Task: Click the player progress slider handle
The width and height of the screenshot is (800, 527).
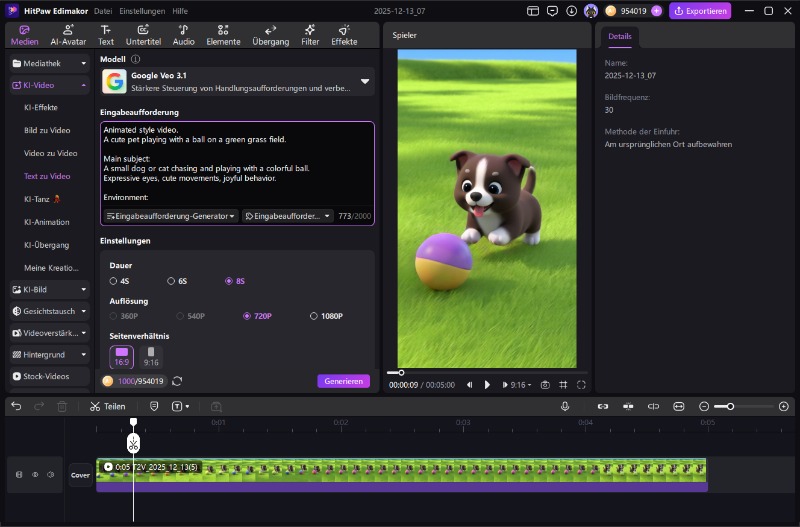Action: click(x=401, y=373)
